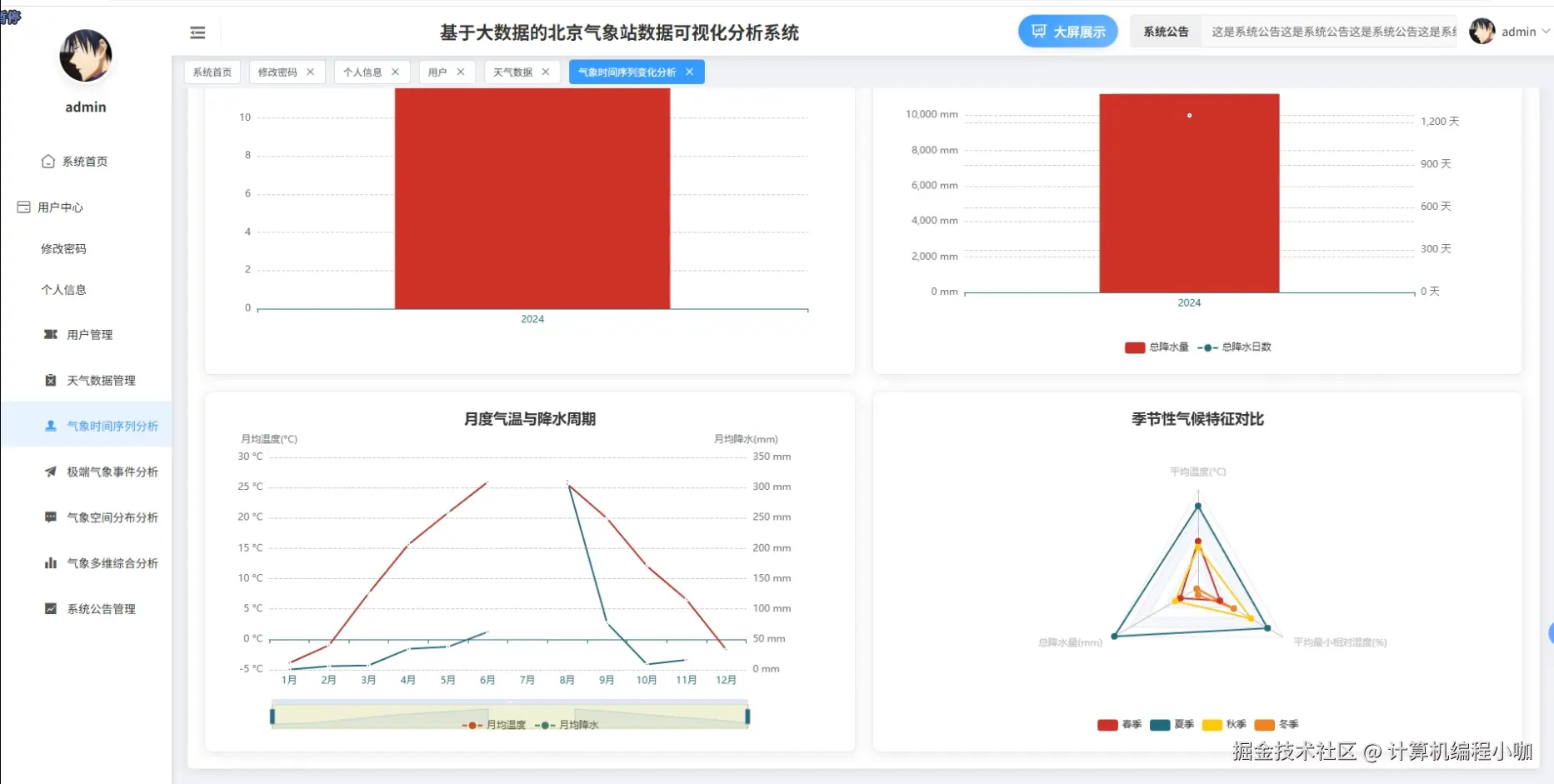Click the 总降水量(mm) radar axis label
Viewport: 1554px width, 784px height.
click(x=1070, y=642)
